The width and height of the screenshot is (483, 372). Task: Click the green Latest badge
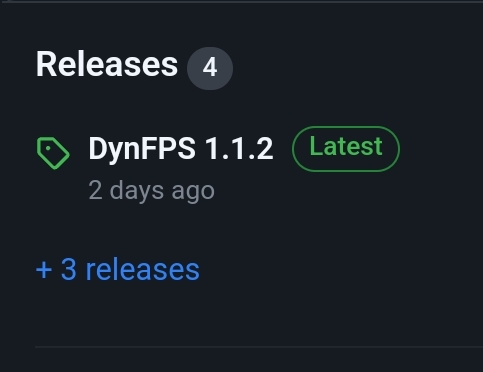click(346, 149)
